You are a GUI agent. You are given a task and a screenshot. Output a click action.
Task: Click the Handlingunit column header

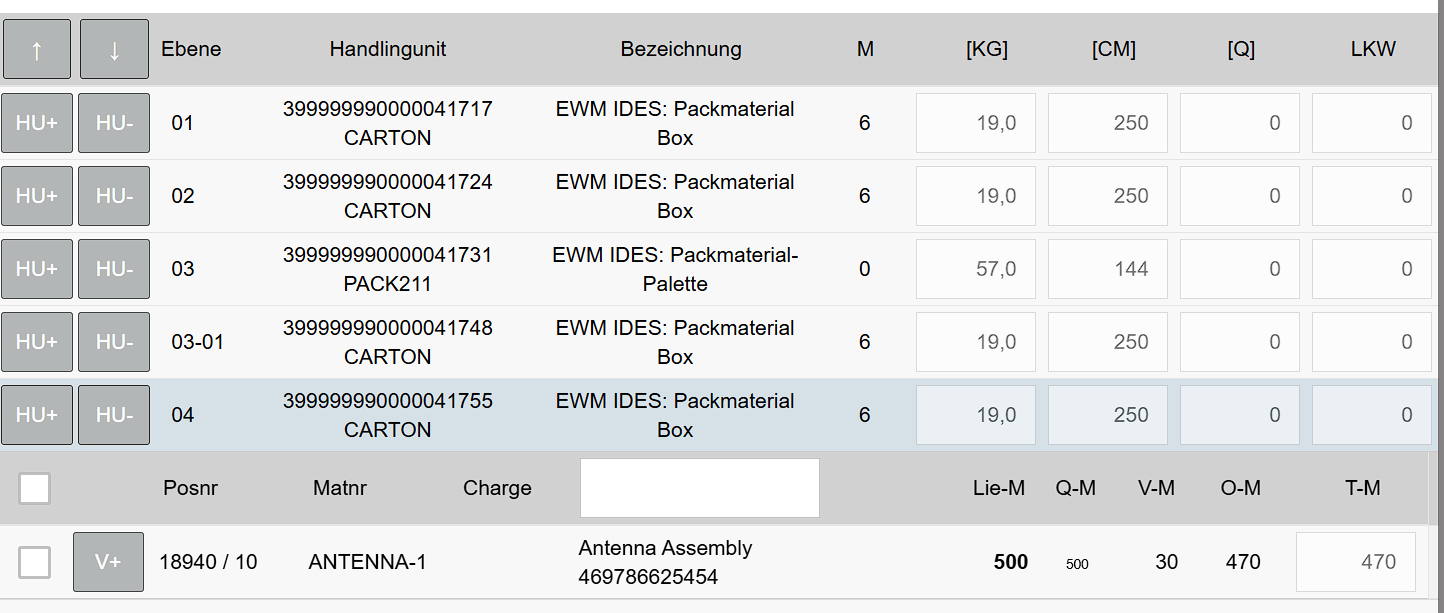(x=387, y=49)
